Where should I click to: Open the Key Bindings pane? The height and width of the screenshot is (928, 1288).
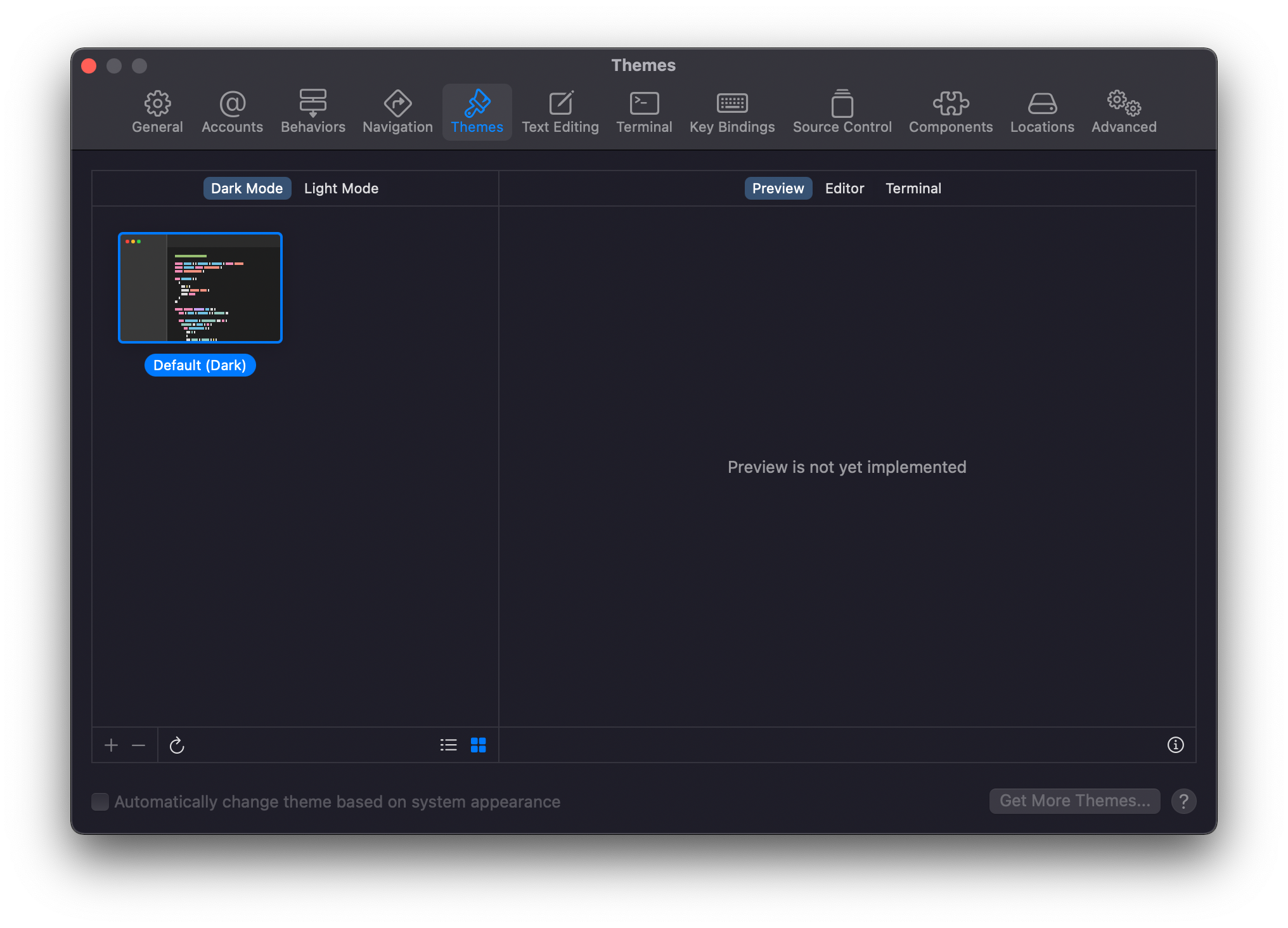tap(732, 112)
